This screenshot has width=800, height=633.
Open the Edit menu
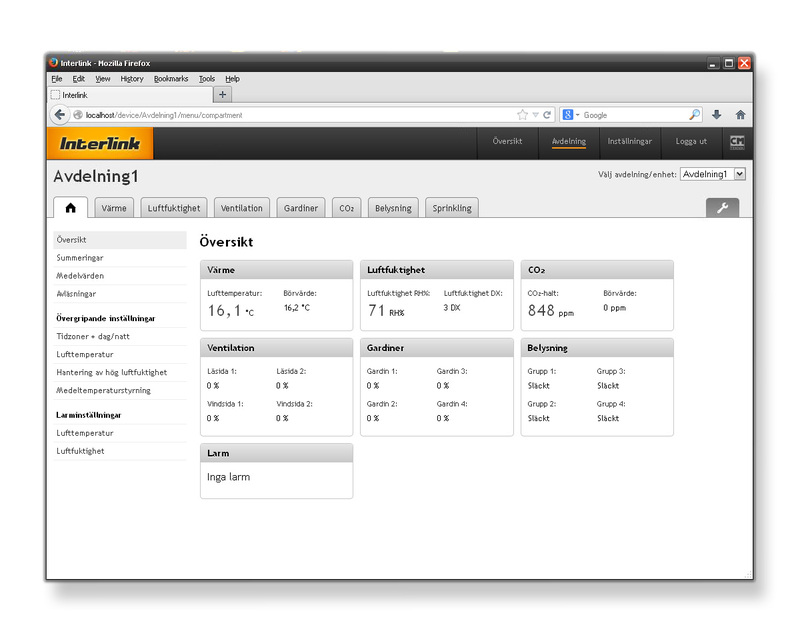pos(79,79)
